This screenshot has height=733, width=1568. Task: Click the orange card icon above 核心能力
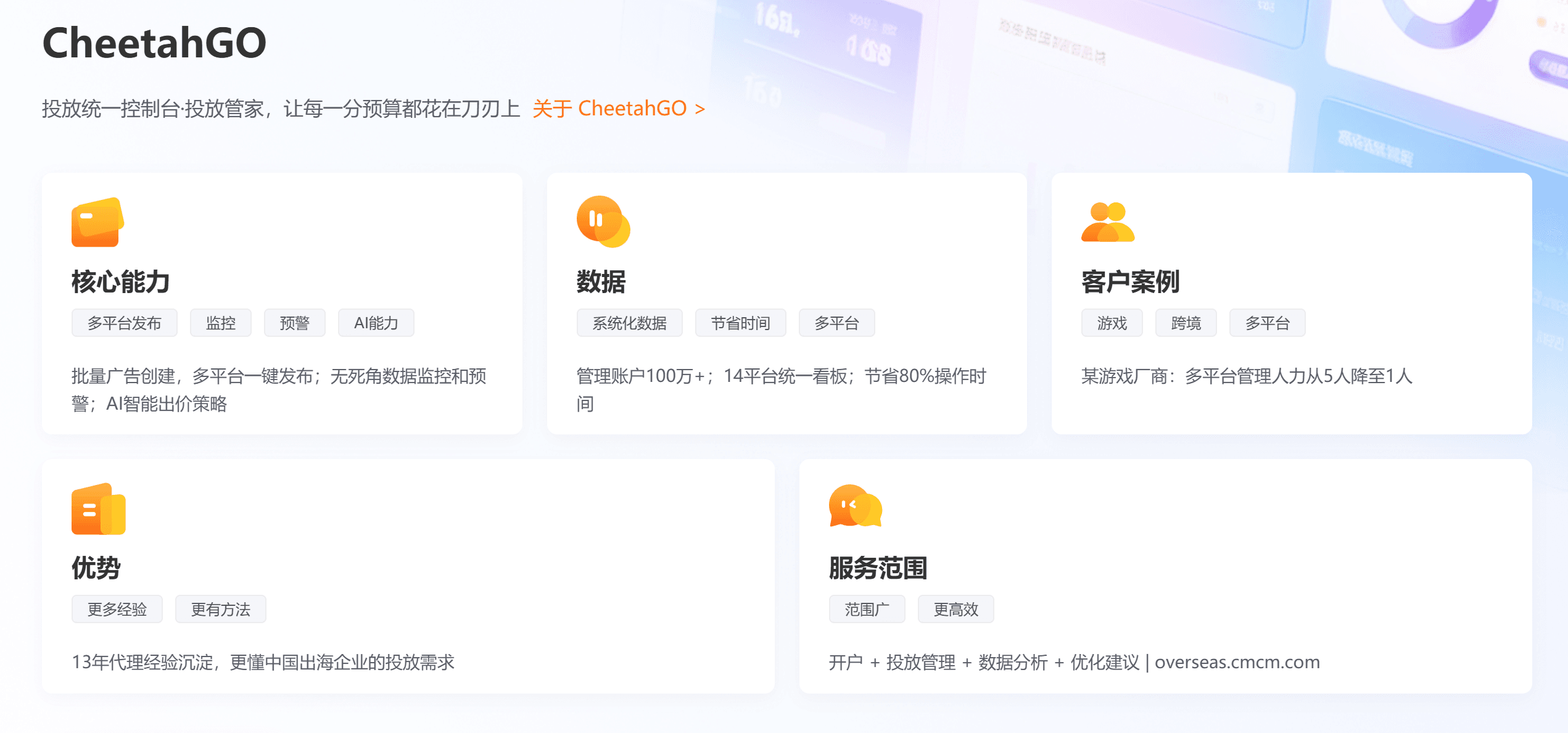(98, 222)
